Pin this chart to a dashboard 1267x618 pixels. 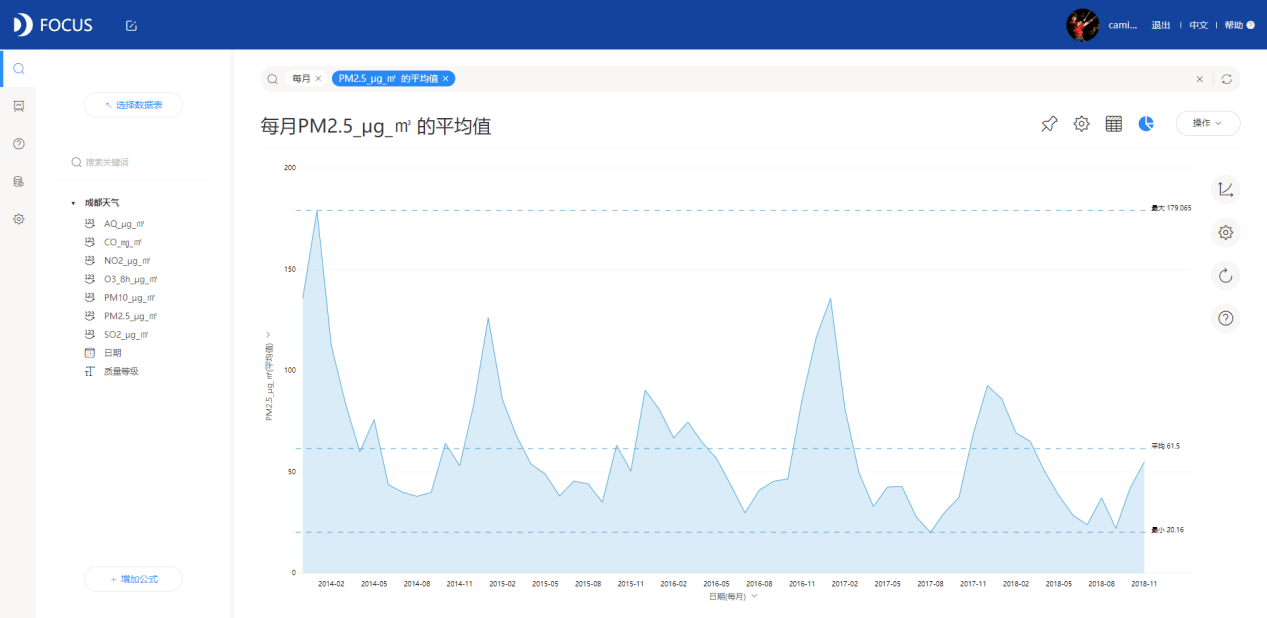pyautogui.click(x=1048, y=123)
